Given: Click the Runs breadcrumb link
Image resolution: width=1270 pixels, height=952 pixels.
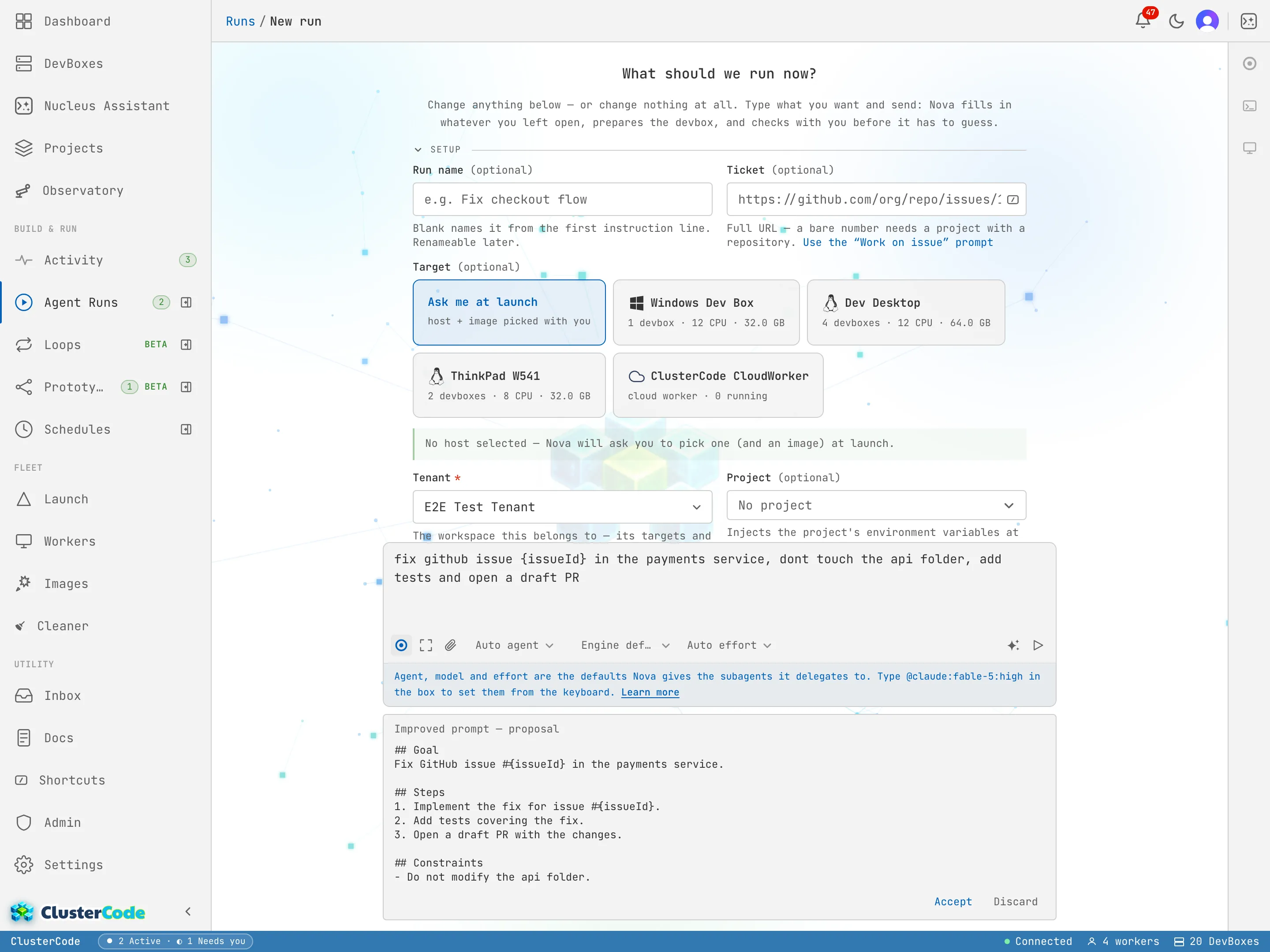Looking at the screenshot, I should [240, 21].
